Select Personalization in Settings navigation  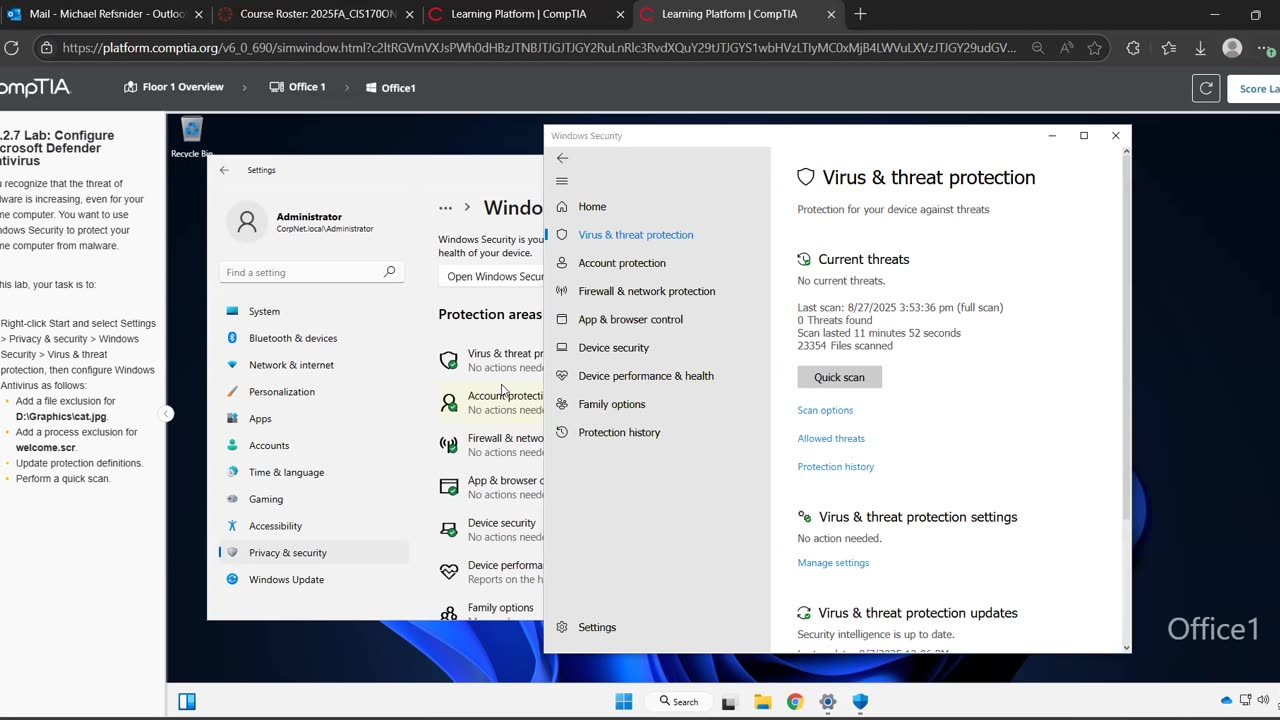313,392
